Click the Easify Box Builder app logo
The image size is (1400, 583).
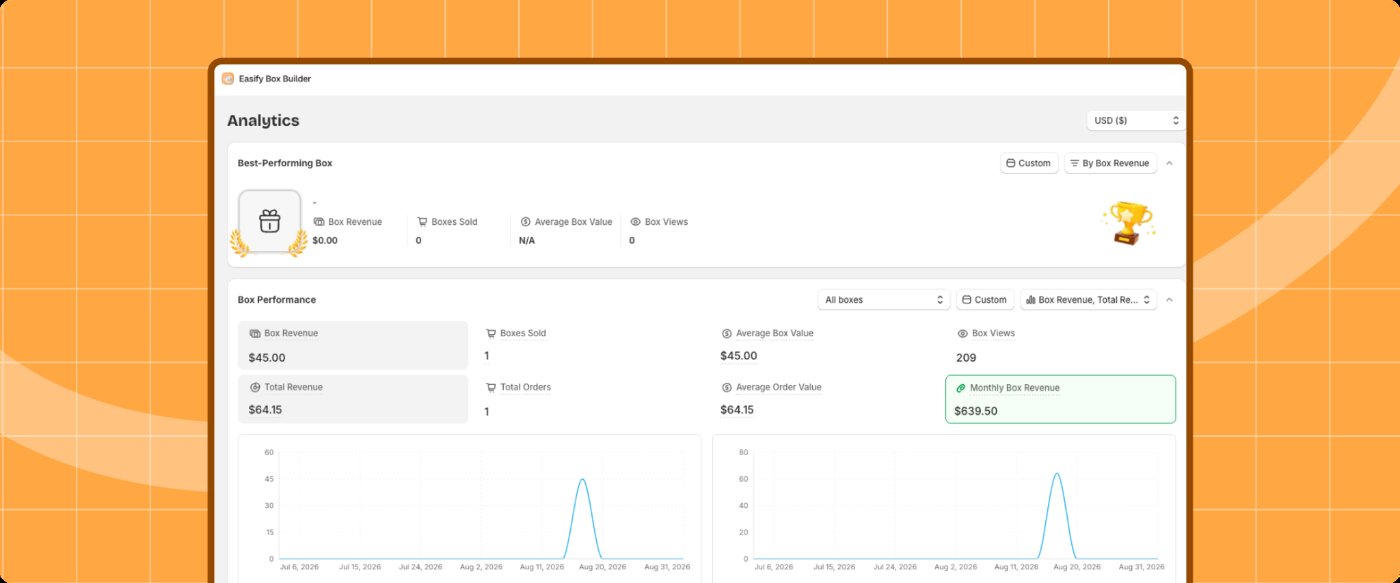(228, 79)
